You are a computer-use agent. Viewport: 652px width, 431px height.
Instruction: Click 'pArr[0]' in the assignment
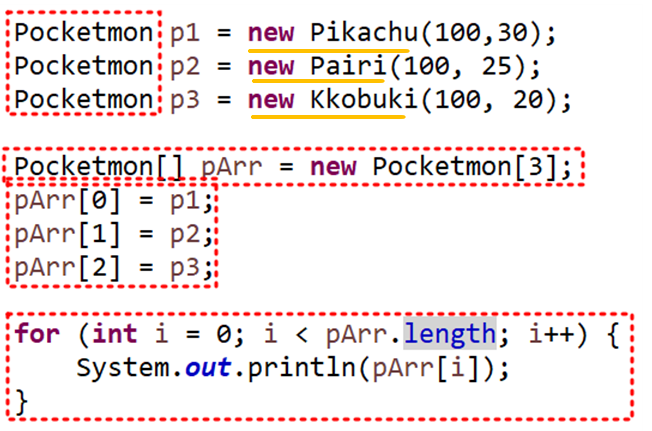[67, 201]
